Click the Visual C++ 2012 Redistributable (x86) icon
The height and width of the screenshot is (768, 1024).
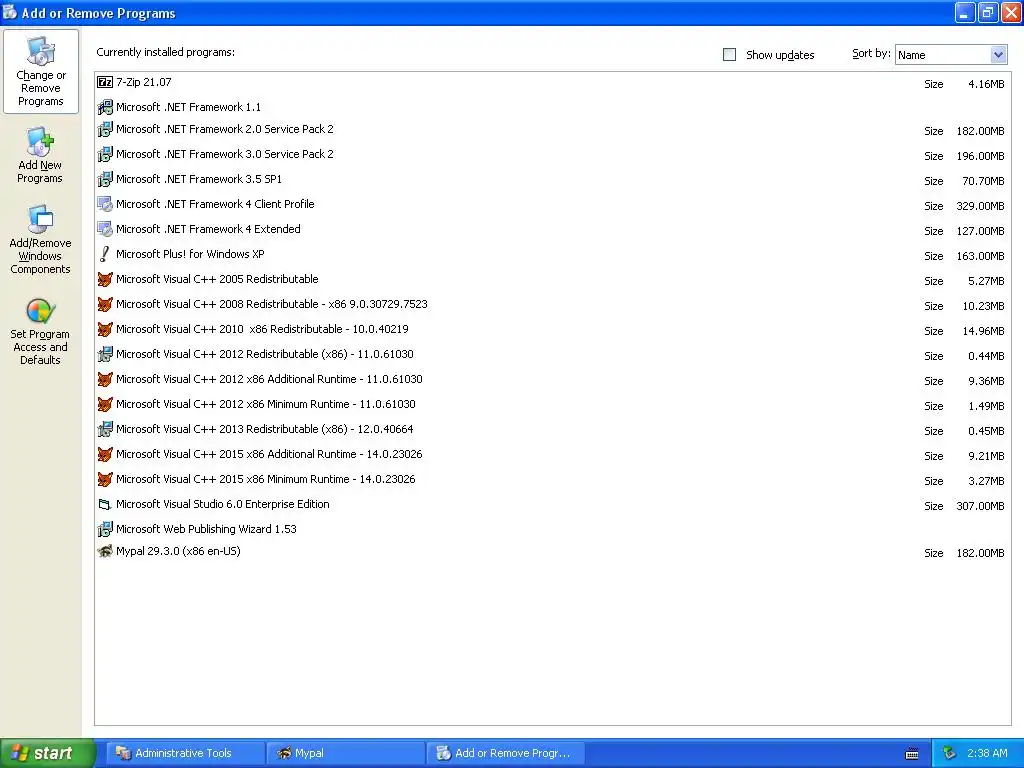tap(104, 354)
